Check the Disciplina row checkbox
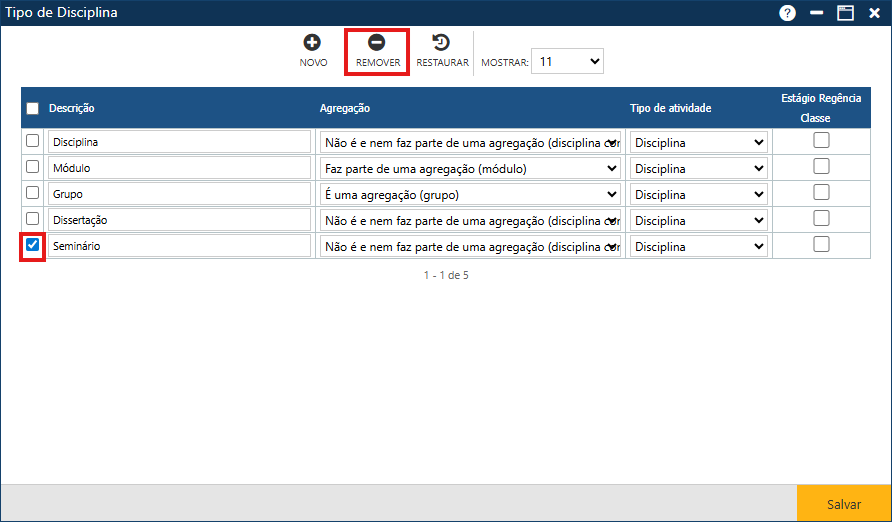The height and width of the screenshot is (522, 892). [32, 140]
